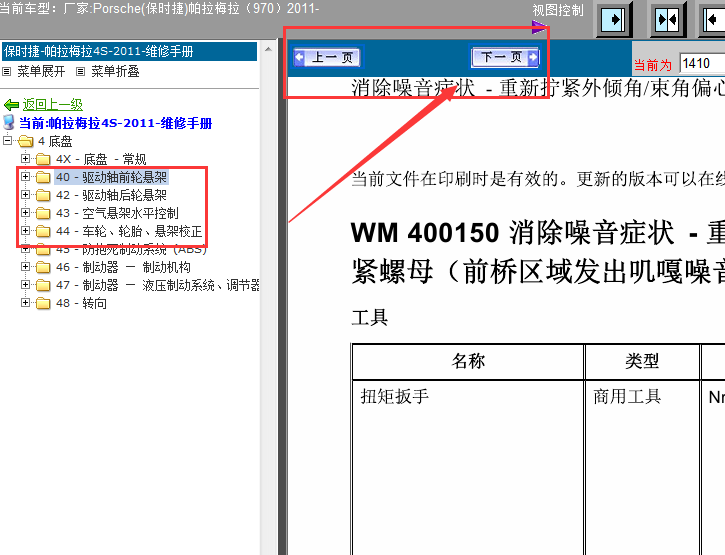725x555 pixels.
Task: Click the left arrow on 上一页 button
Action: [x=299, y=57]
